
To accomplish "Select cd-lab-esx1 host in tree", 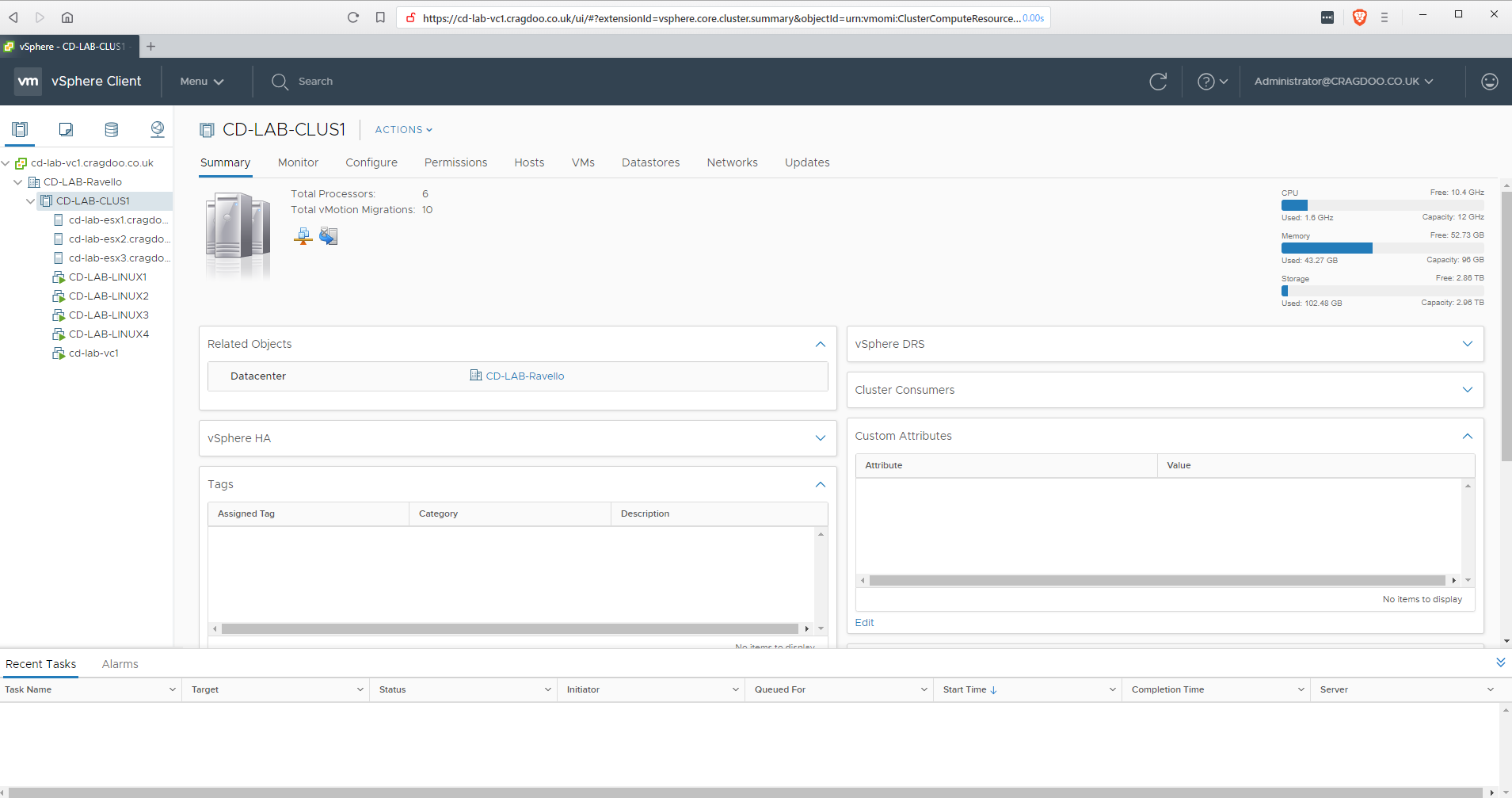I will (118, 220).
